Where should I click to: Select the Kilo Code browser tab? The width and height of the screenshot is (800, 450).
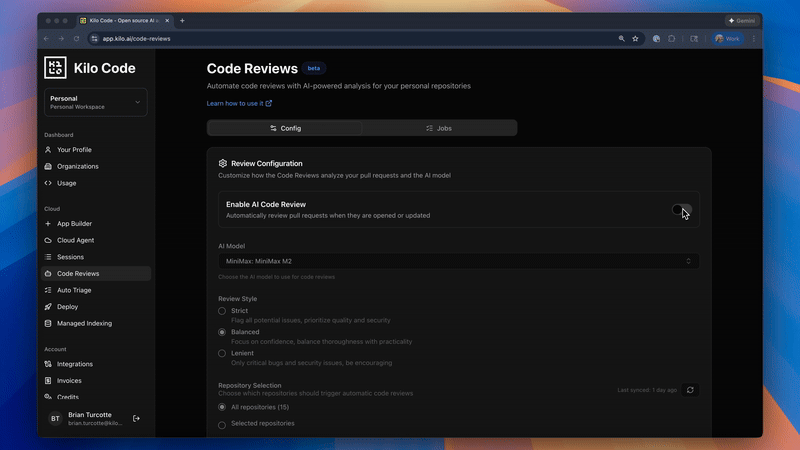click(x=125, y=21)
